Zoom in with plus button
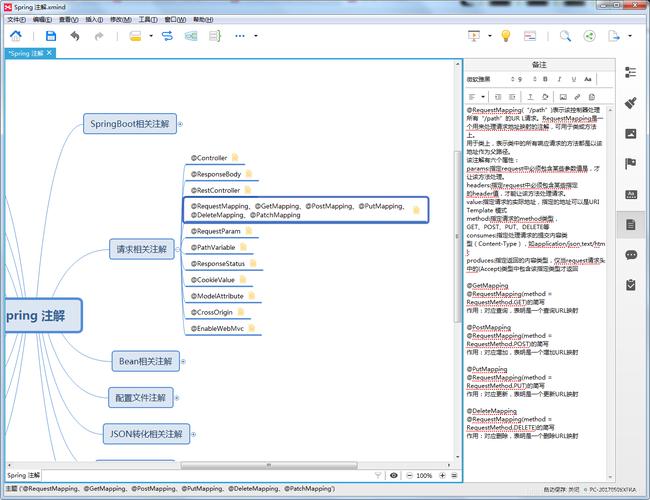Image resolution: width=650 pixels, height=500 pixels. pos(442,476)
